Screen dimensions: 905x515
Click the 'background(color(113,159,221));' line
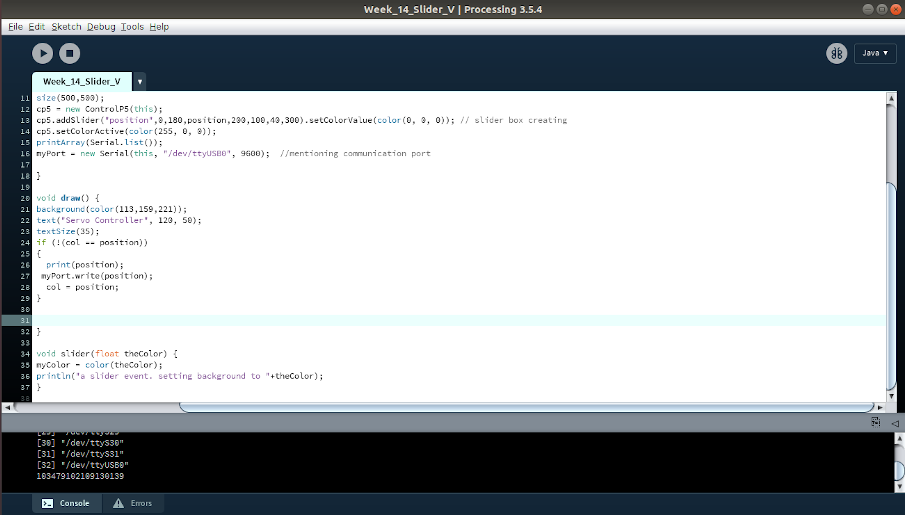111,209
